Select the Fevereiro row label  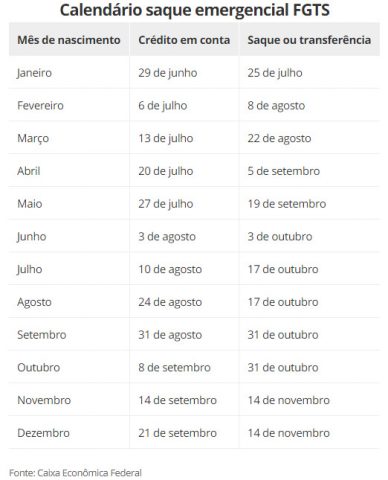40,105
